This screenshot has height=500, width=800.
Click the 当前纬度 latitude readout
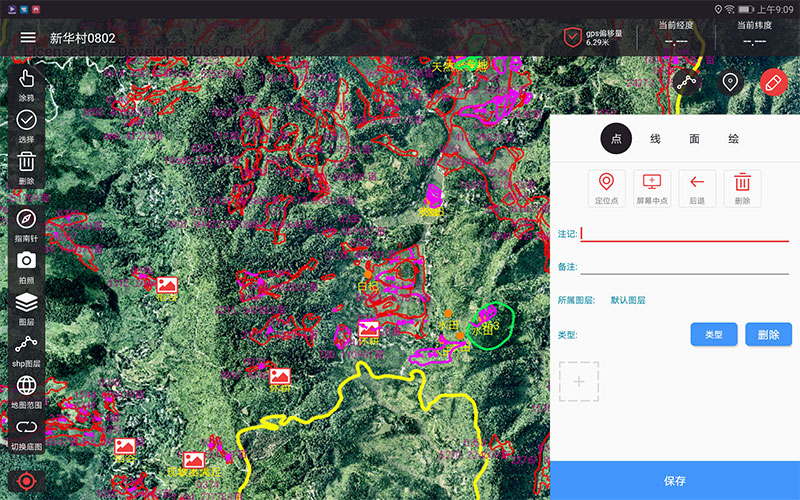click(x=755, y=33)
